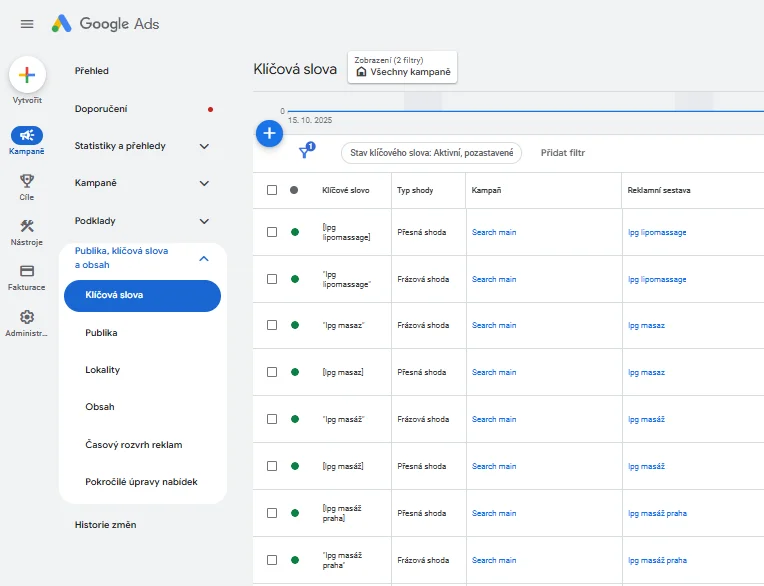Open Nástroje tools icon

pos(27,226)
